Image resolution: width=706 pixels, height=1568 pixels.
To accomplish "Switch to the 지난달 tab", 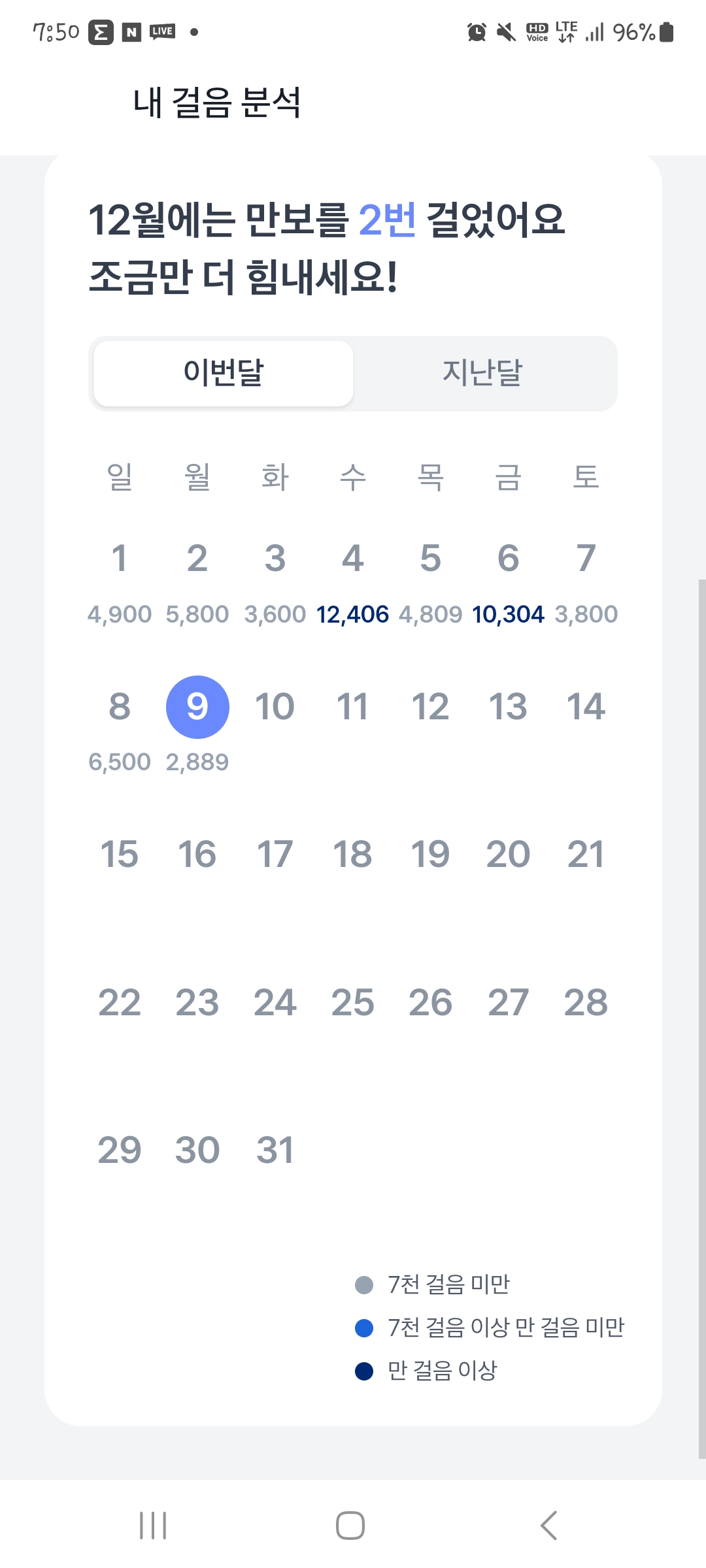I will point(482,373).
